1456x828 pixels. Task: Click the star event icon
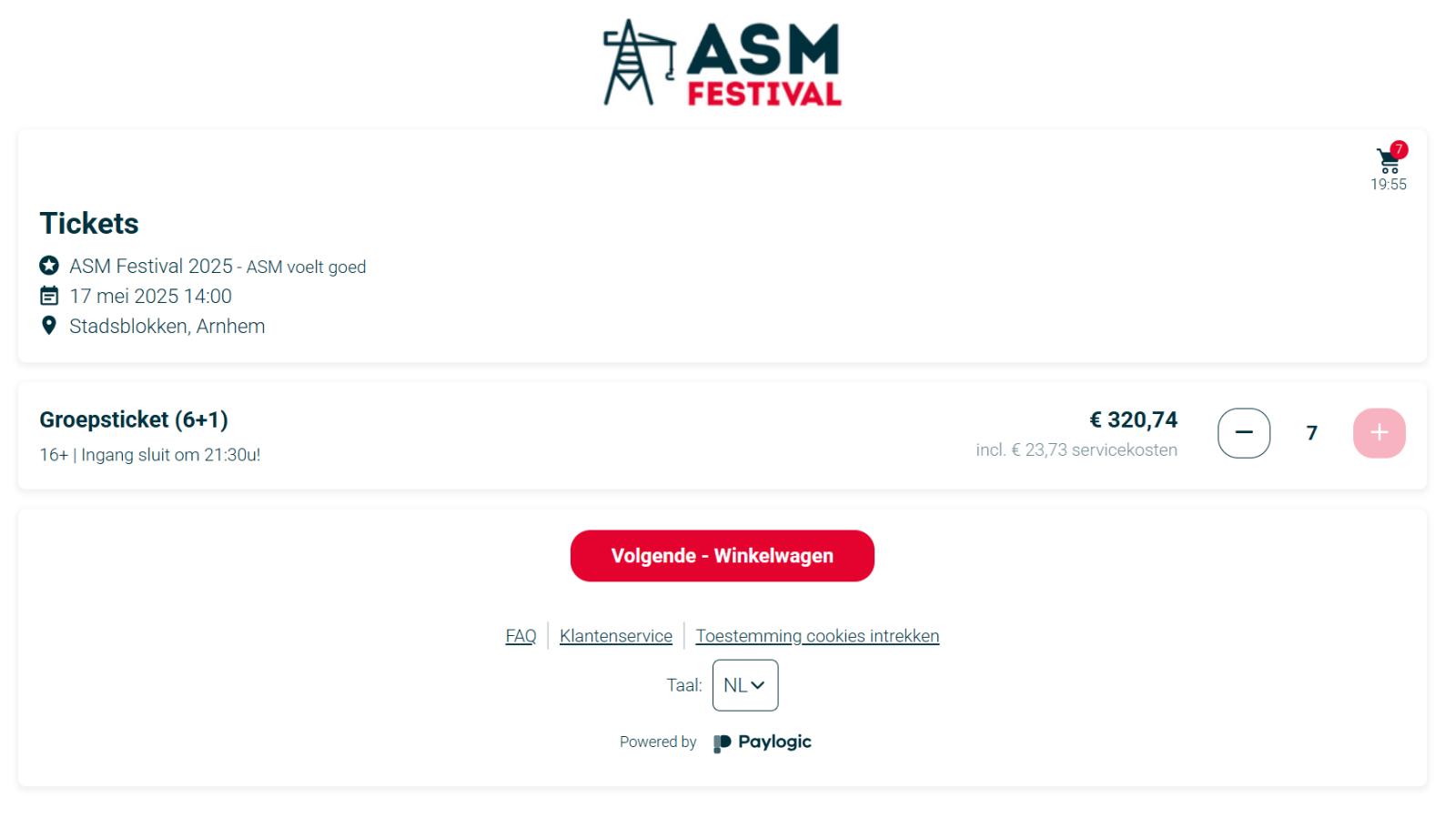point(49,266)
